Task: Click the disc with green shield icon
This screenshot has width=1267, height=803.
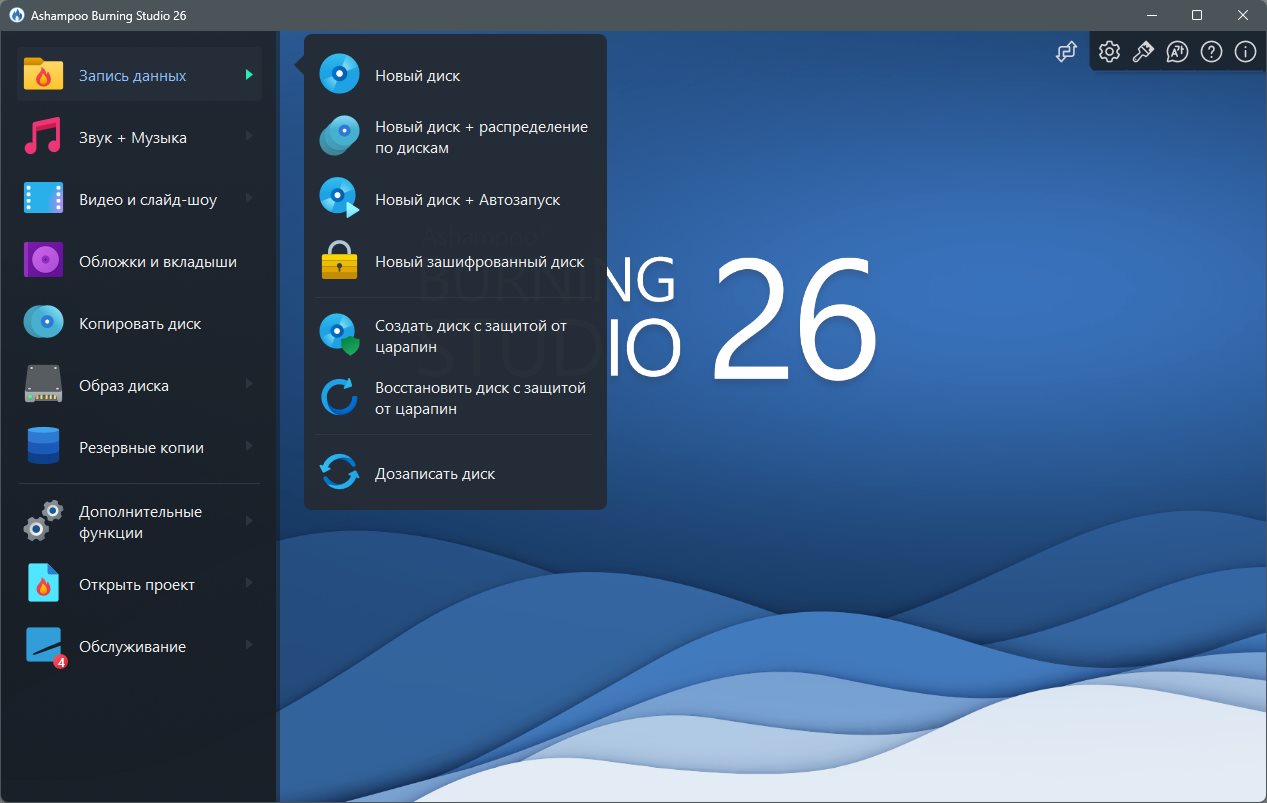Action: click(x=339, y=335)
